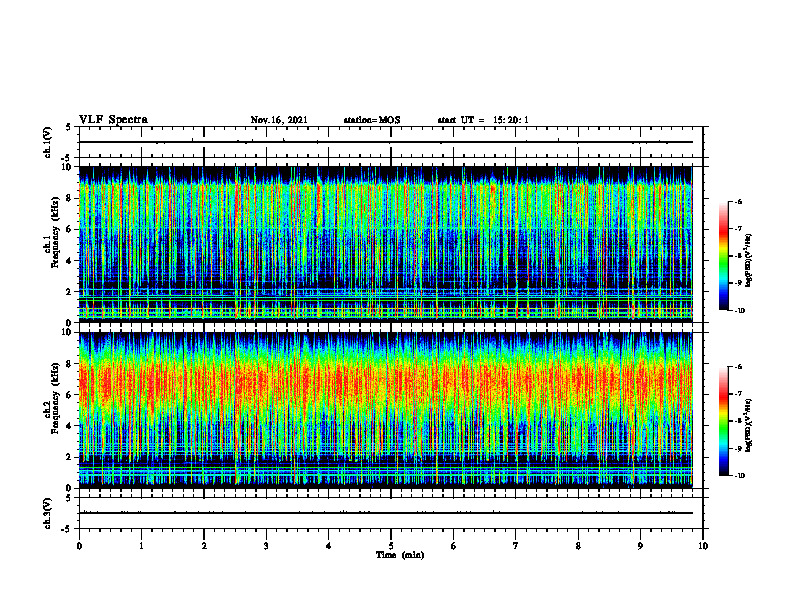Click time axis tick label '9'
This screenshot has width=792, height=612.
pyautogui.click(x=640, y=546)
